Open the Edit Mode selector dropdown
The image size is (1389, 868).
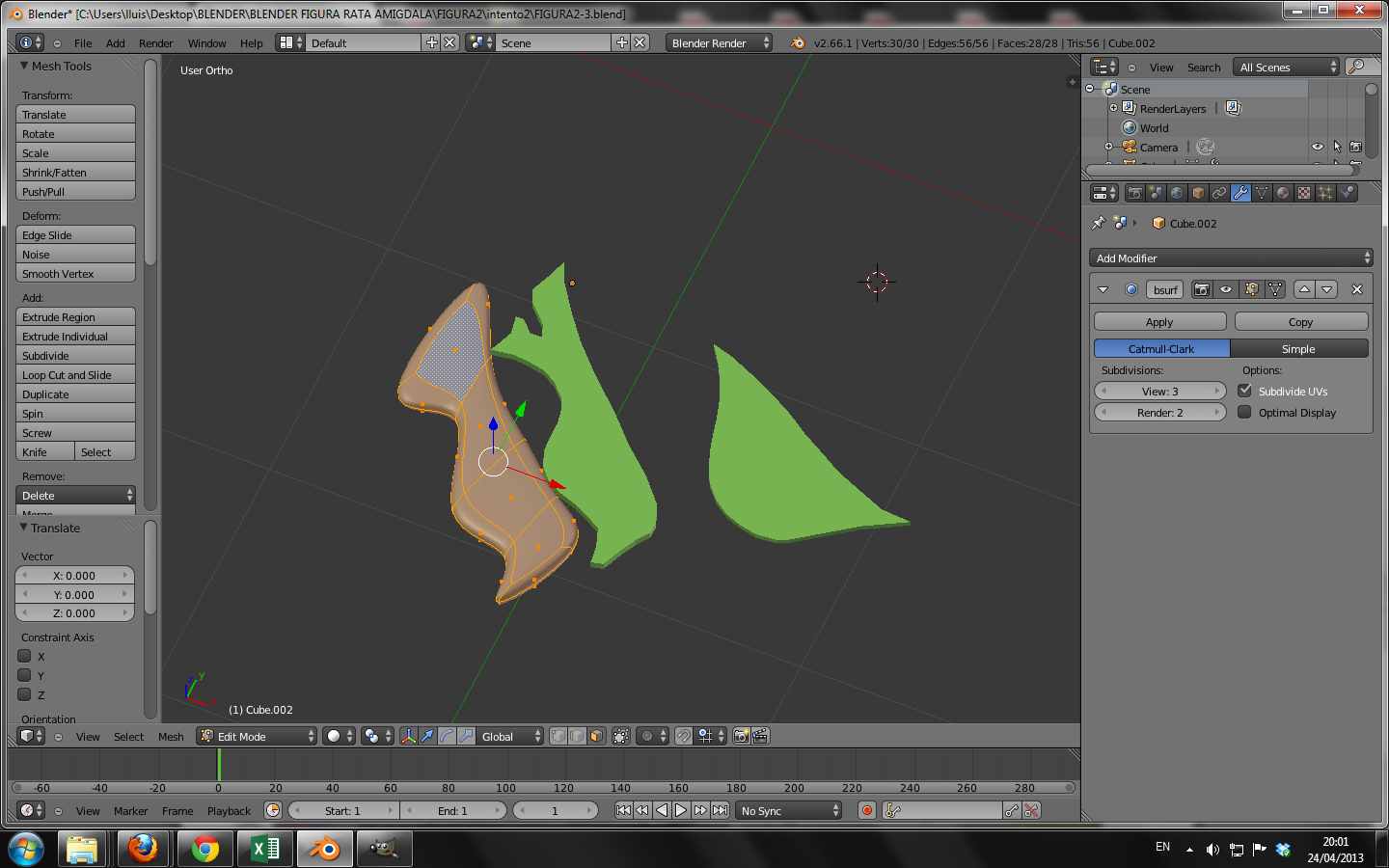point(257,736)
